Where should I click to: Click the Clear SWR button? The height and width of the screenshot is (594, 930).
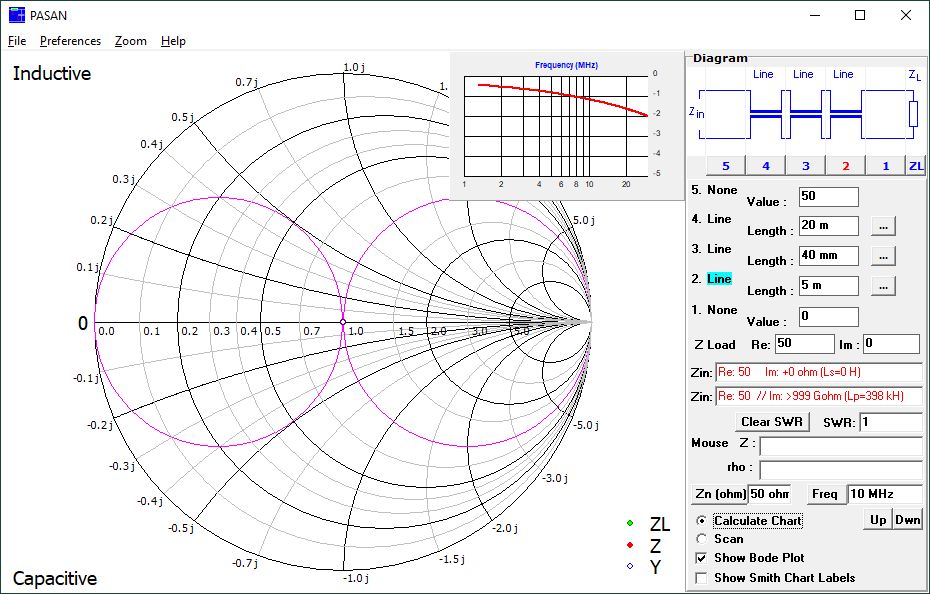click(772, 422)
